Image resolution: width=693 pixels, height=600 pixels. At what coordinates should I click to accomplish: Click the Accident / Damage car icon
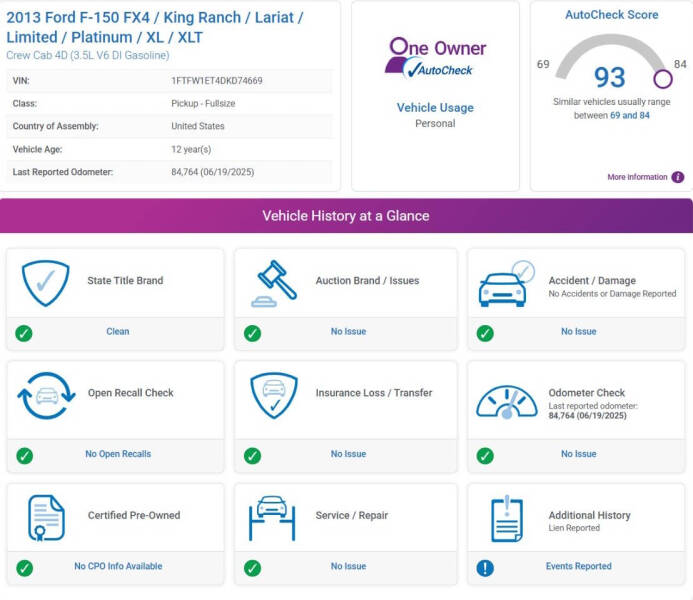tap(507, 283)
